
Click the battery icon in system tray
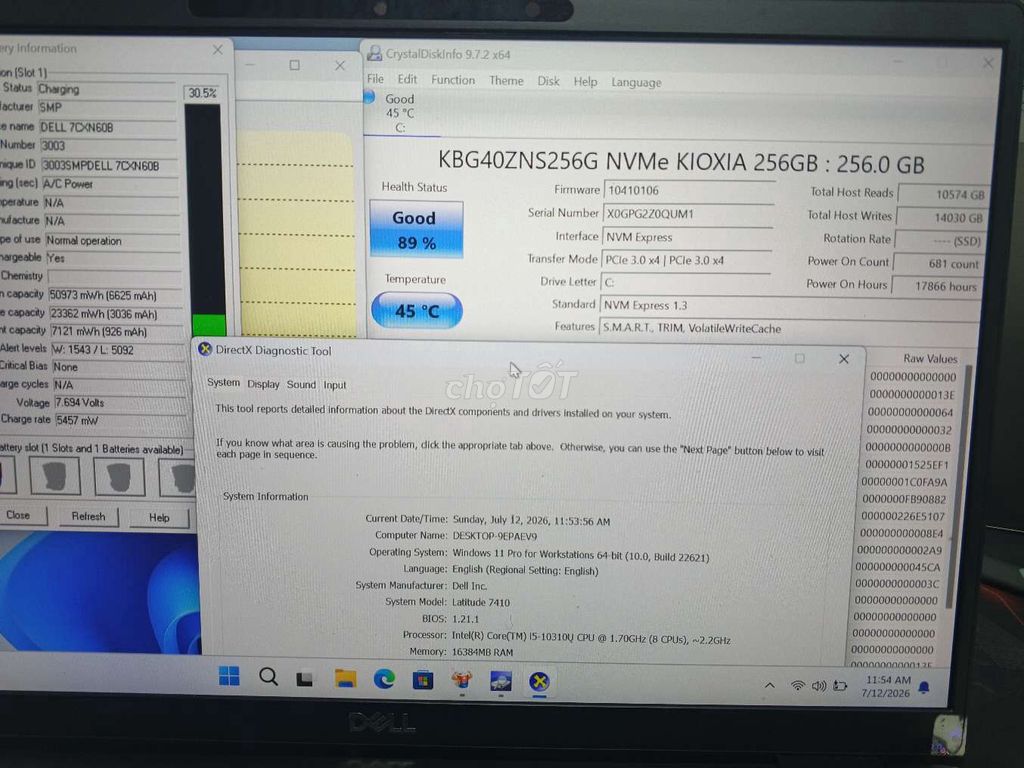pos(840,686)
